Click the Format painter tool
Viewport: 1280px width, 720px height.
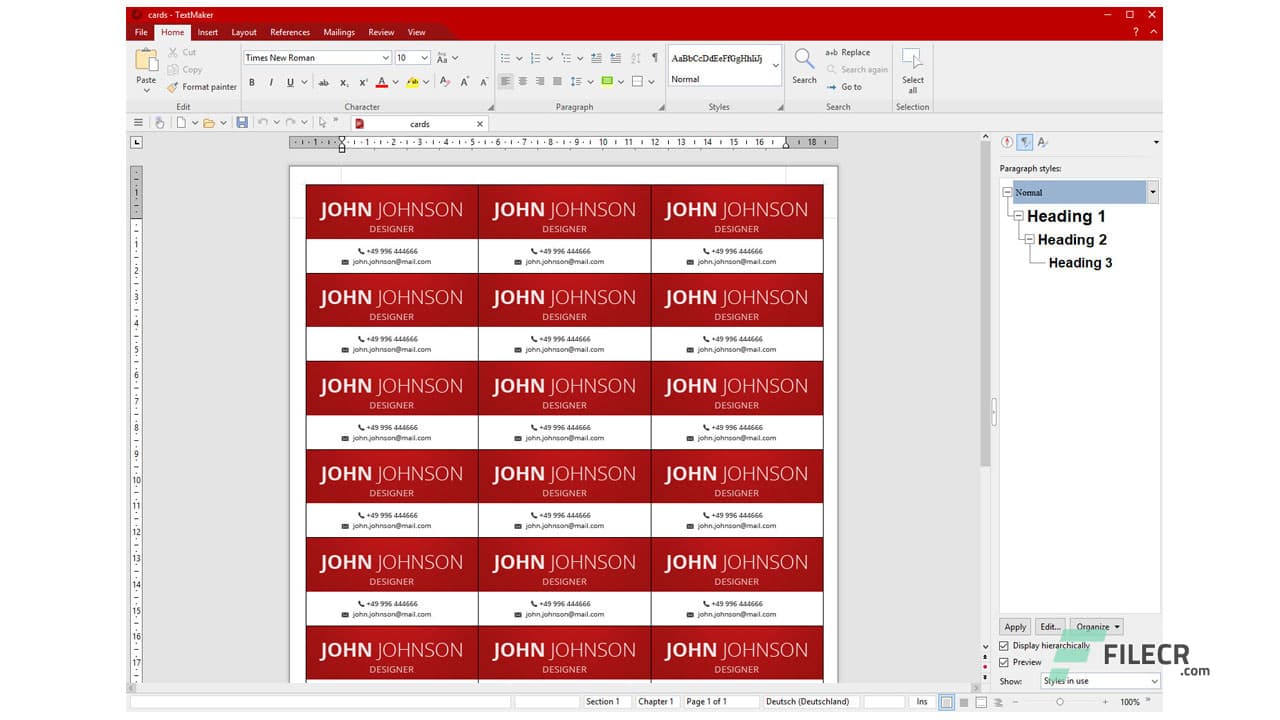[202, 87]
